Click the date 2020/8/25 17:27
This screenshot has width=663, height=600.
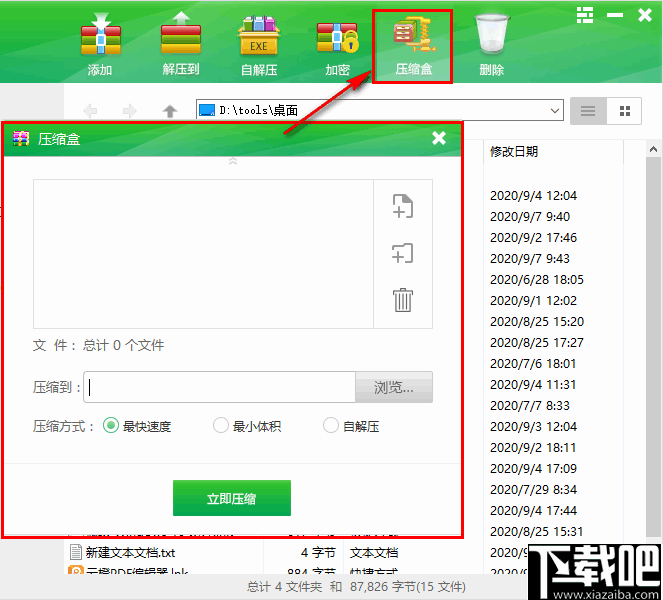537,342
